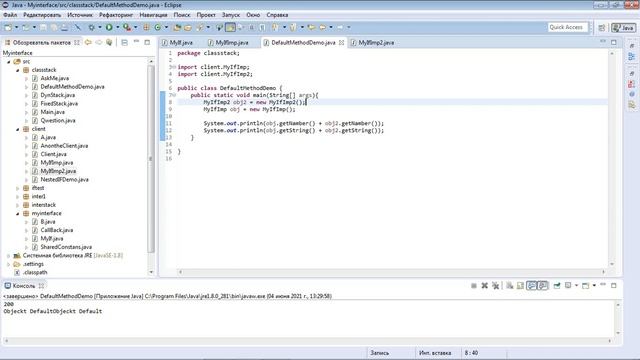The width and height of the screenshot is (640, 360).
Task: Go back to previous edit location
Action: click(311, 27)
